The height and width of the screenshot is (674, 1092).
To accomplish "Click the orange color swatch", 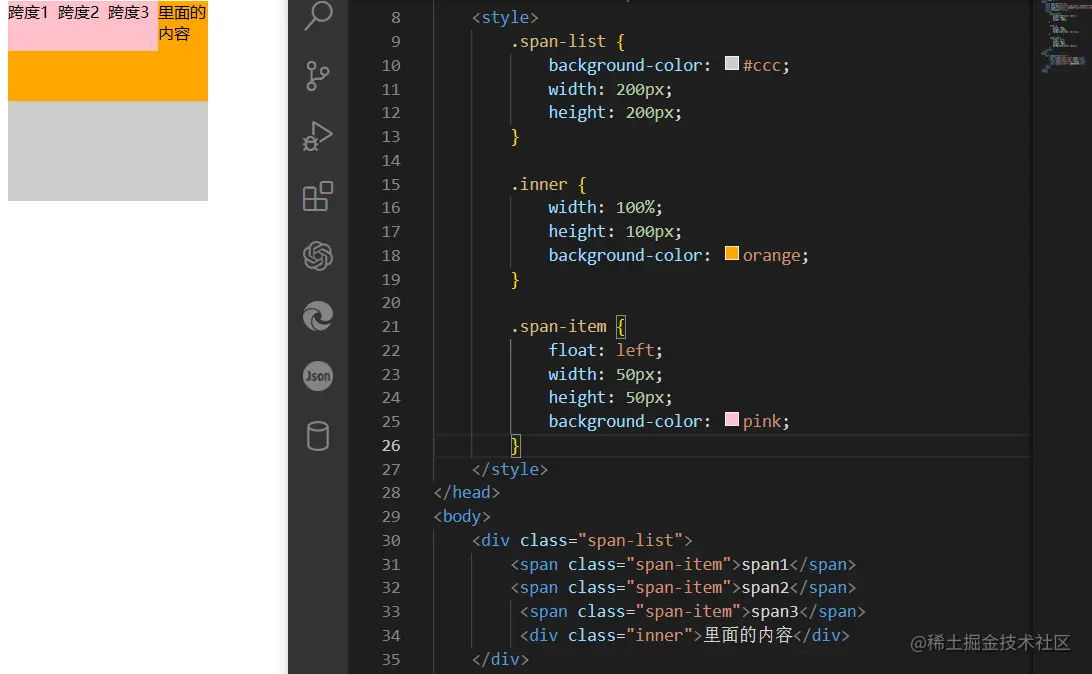I will pyautogui.click(x=732, y=253).
